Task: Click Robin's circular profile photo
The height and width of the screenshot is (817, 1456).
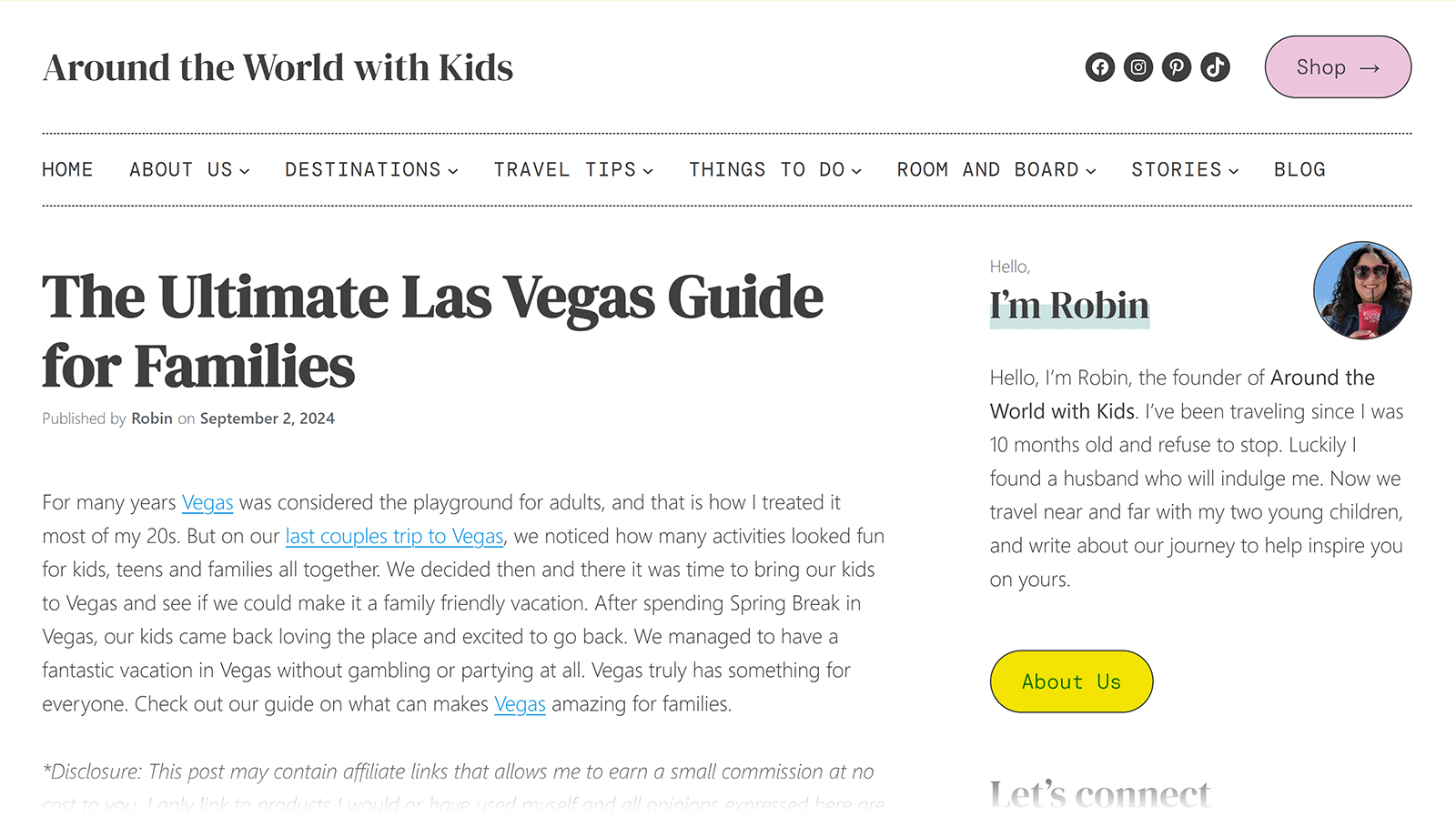Action: pyautogui.click(x=1362, y=290)
